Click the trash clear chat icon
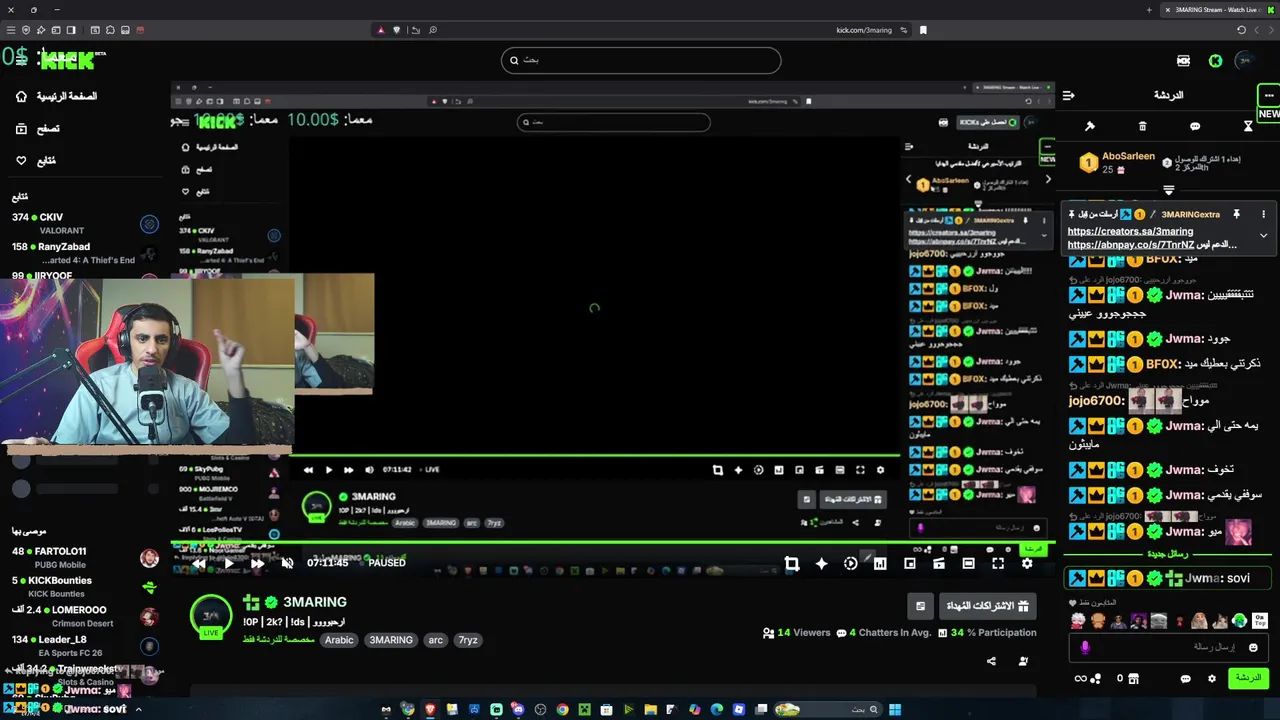The height and width of the screenshot is (720, 1280). pyautogui.click(x=1143, y=127)
